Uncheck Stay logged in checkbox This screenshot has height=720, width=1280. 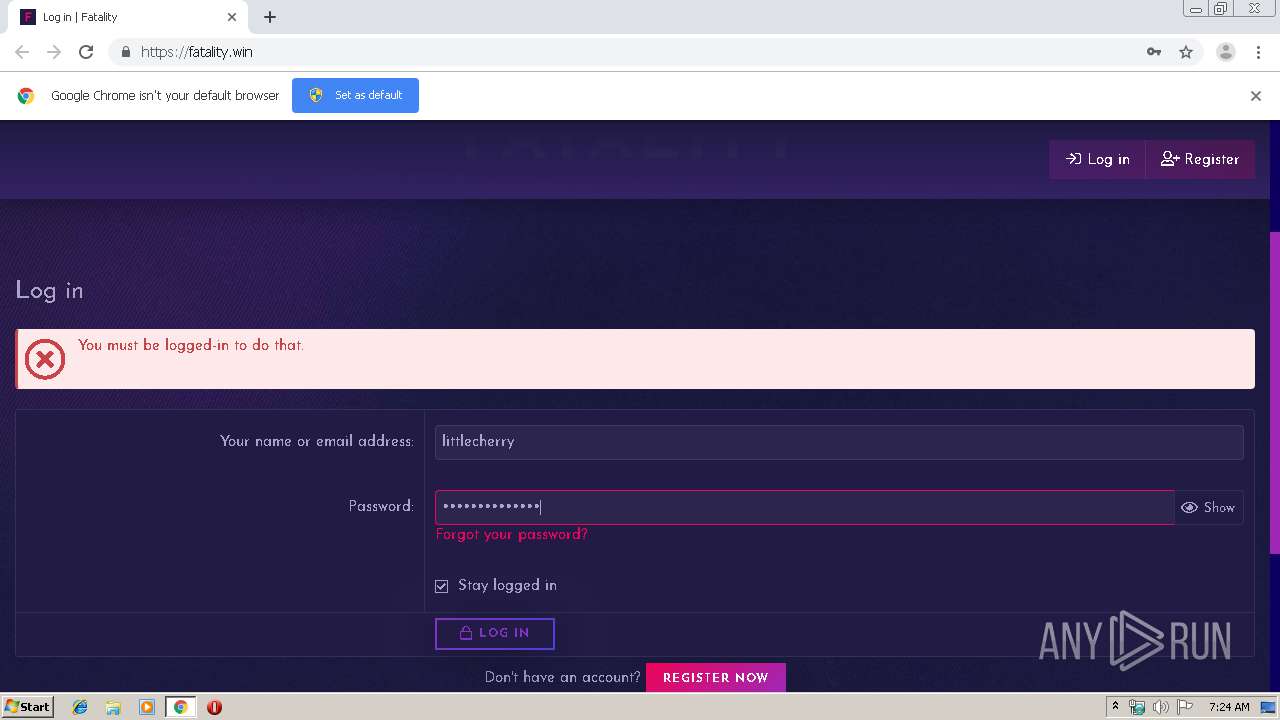442,586
